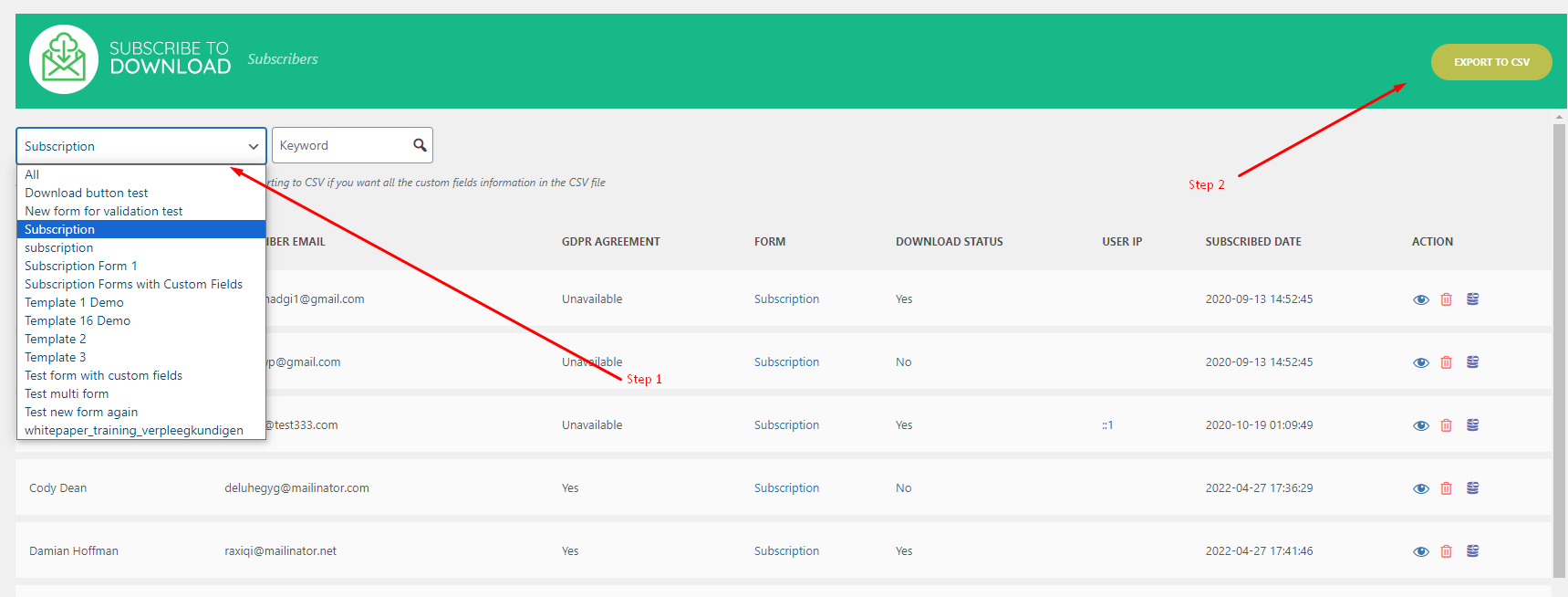Open custom fields icon for the test333.com row
Viewport: 1568px width, 597px height.
(x=1473, y=424)
